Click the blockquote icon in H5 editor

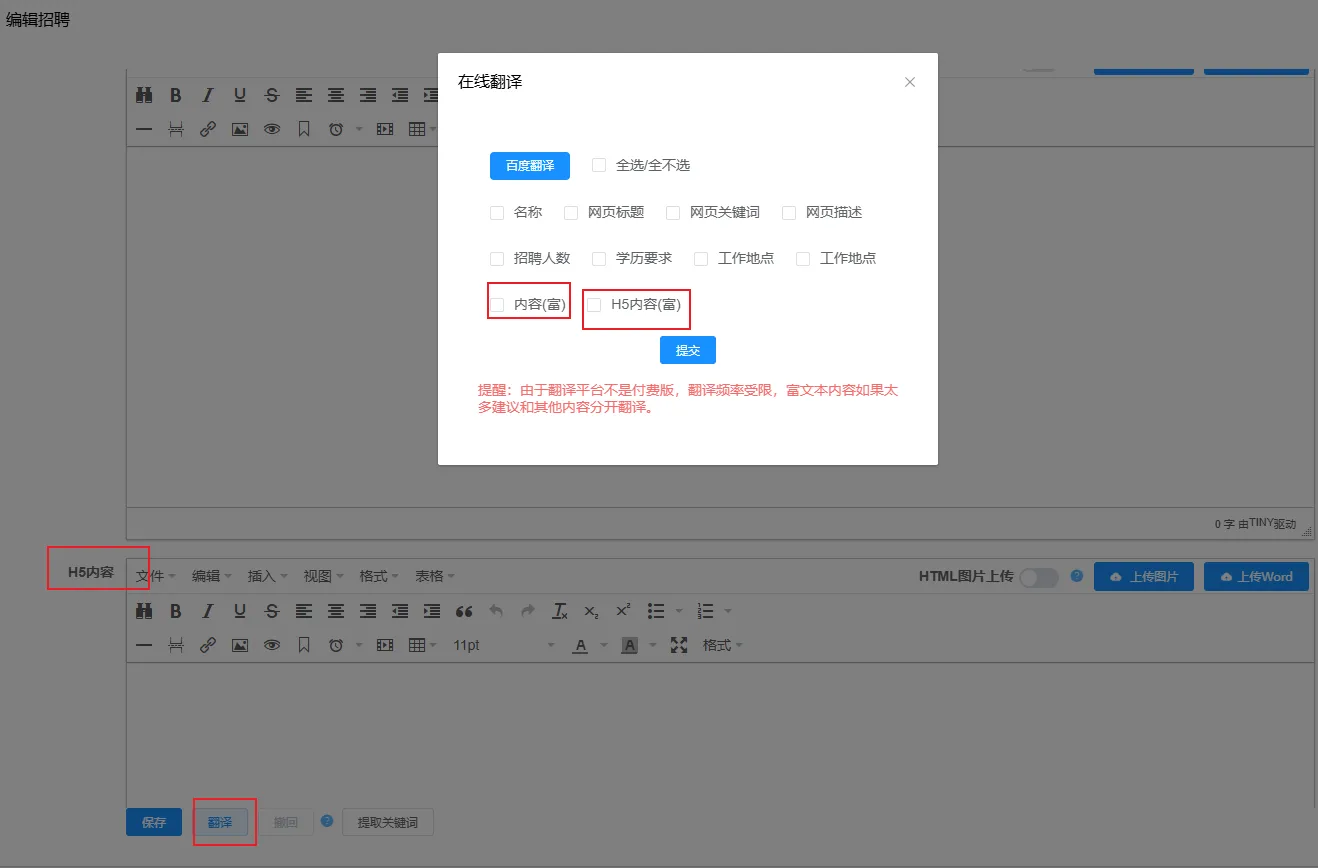tap(464, 611)
